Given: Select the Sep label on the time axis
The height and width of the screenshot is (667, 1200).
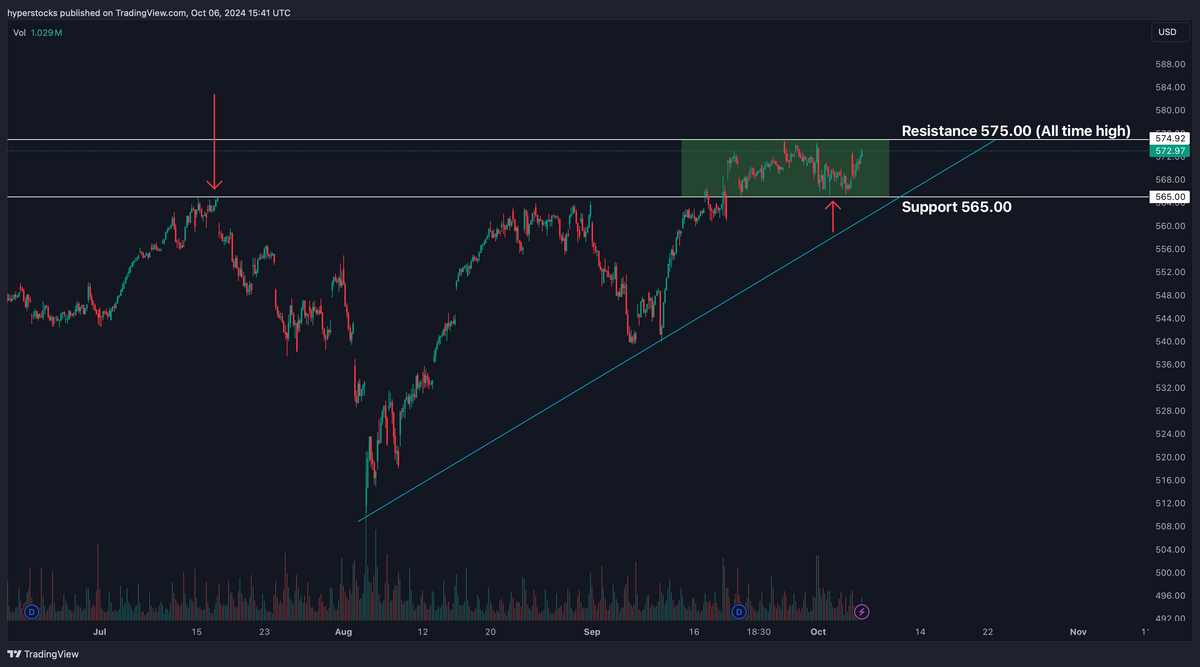Looking at the screenshot, I should point(591,632).
